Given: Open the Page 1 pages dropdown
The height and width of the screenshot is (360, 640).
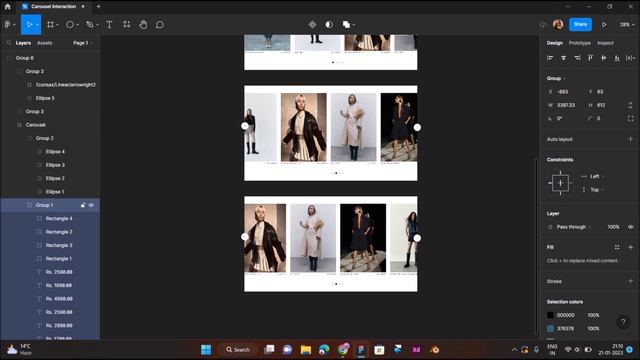Looking at the screenshot, I should pyautogui.click(x=83, y=43).
